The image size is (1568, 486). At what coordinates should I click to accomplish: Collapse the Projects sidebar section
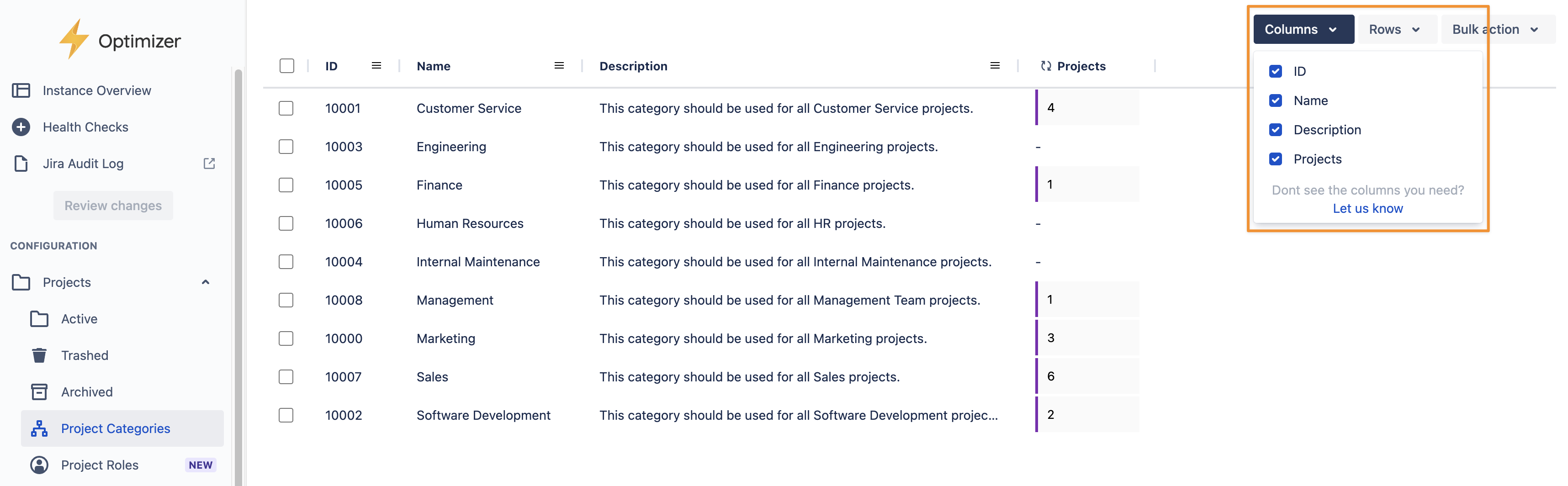(206, 282)
